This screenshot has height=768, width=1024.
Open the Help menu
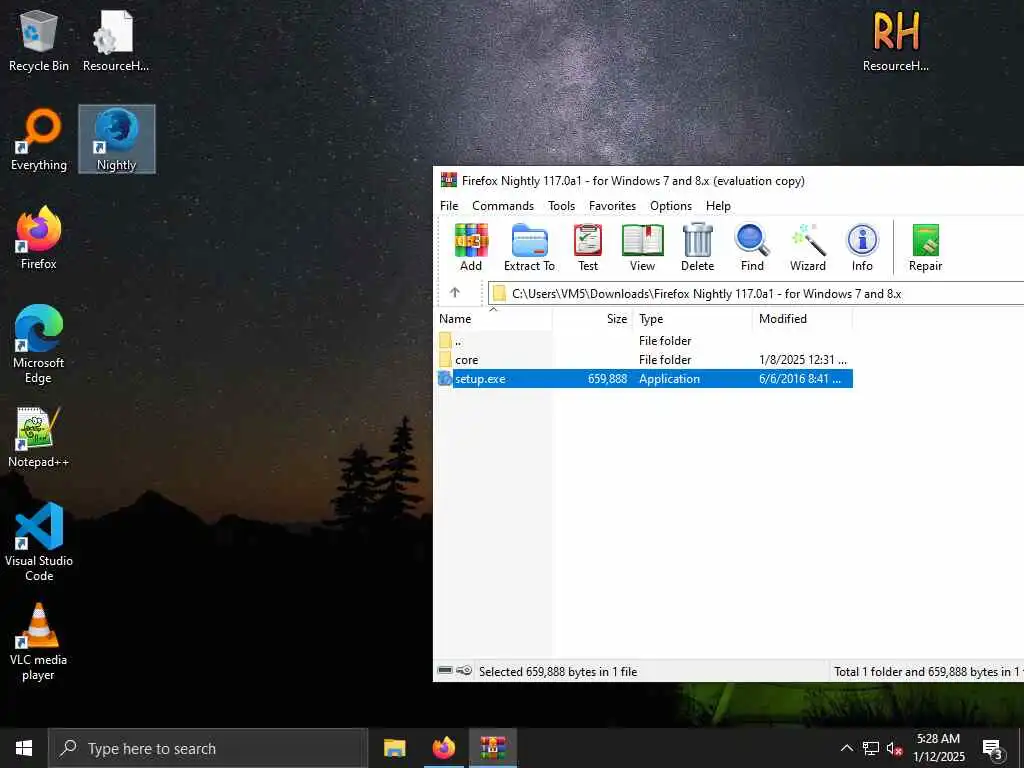pos(718,206)
